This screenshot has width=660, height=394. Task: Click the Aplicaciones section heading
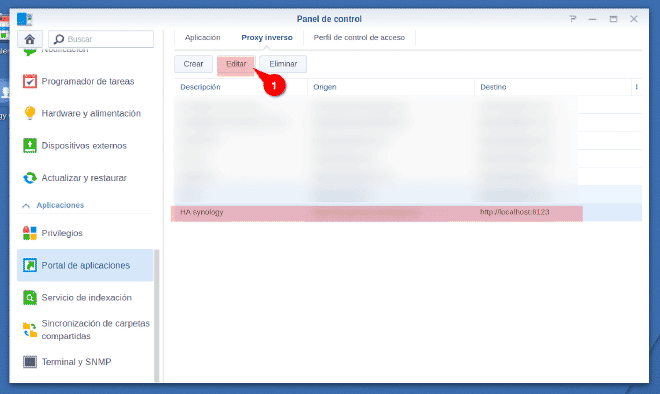tap(60, 205)
